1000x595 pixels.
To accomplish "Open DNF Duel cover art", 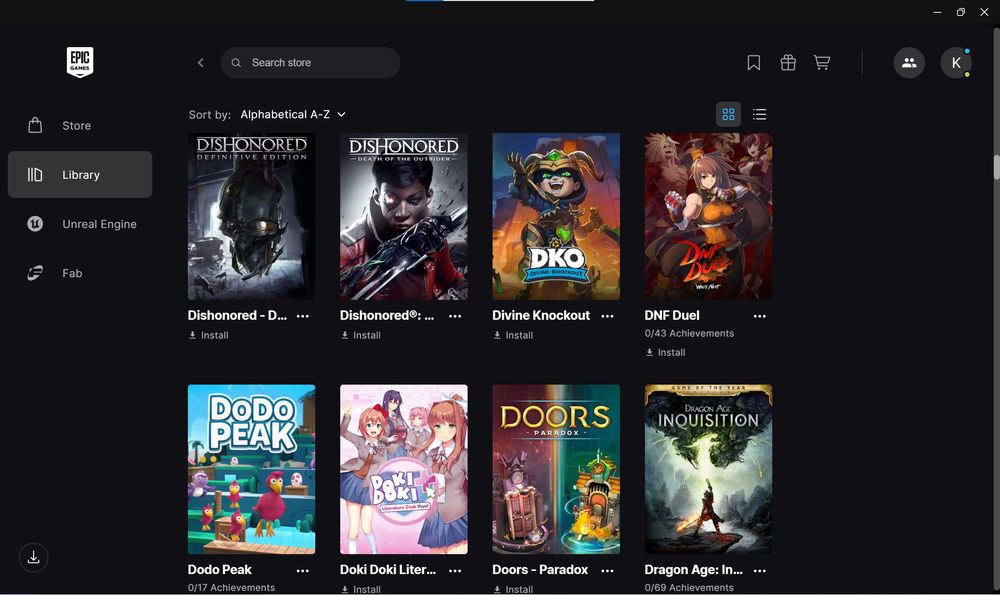I will click(x=708, y=216).
